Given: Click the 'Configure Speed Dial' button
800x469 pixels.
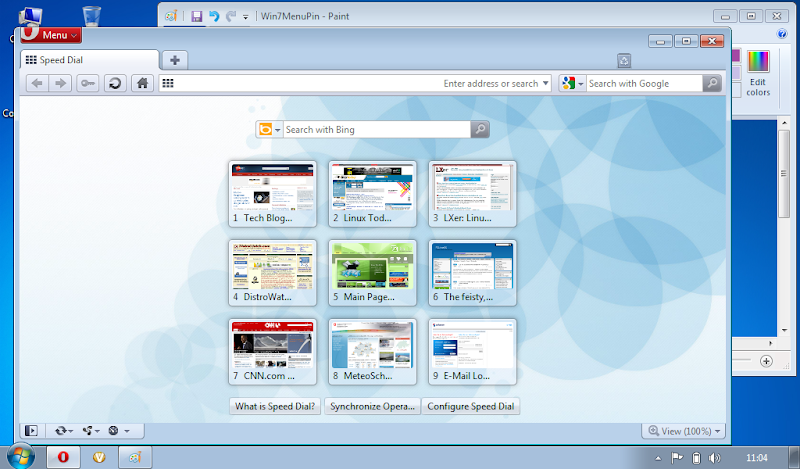Looking at the screenshot, I should point(470,406).
